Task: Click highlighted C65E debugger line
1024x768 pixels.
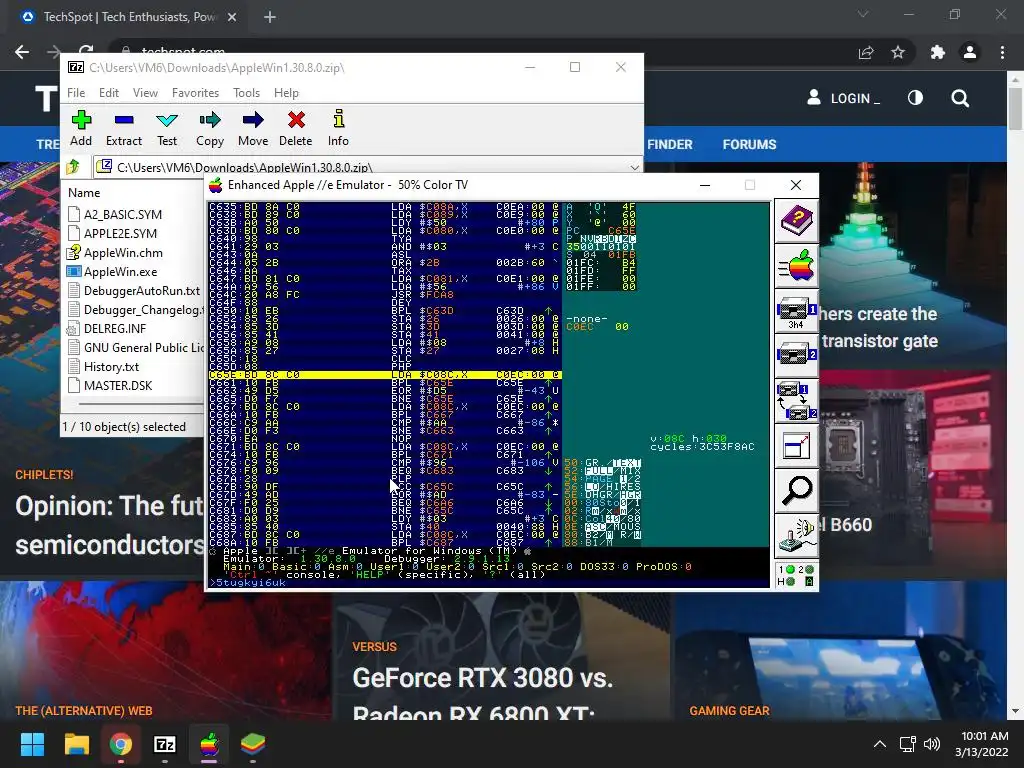Action: click(385, 375)
